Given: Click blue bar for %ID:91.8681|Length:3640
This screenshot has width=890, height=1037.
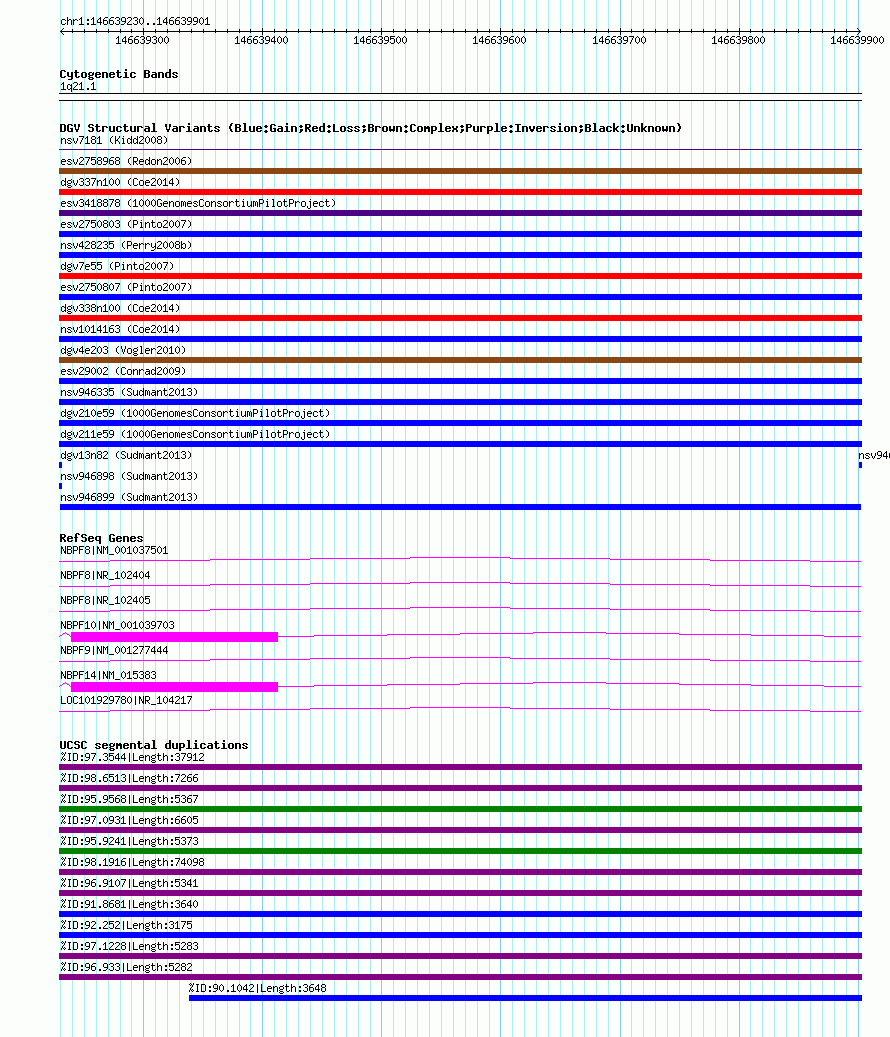Looking at the screenshot, I should pos(460,914).
